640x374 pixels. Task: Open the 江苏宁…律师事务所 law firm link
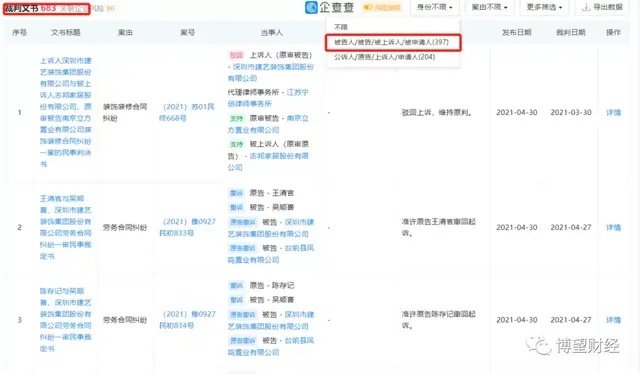(x=268, y=98)
